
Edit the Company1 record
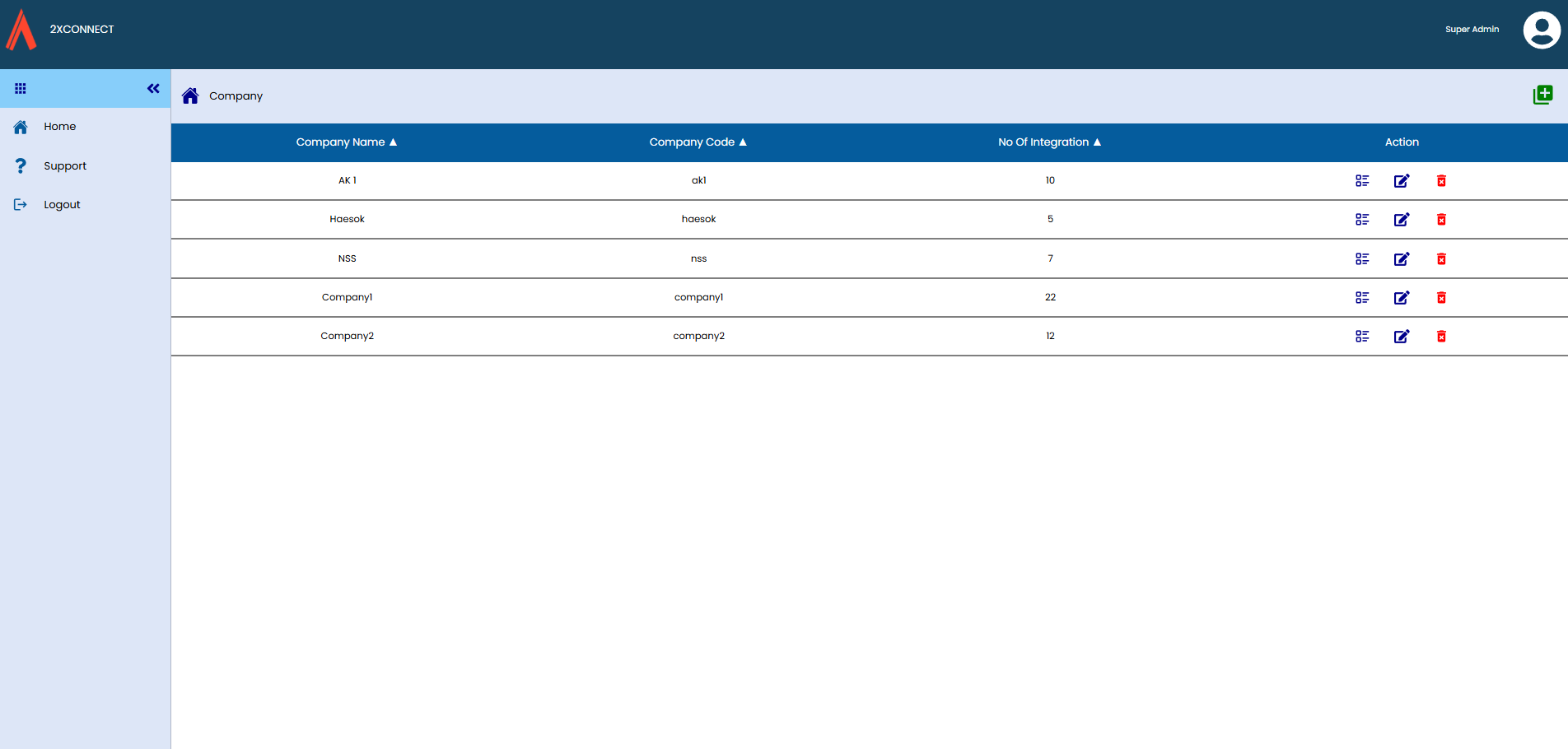coord(1401,298)
